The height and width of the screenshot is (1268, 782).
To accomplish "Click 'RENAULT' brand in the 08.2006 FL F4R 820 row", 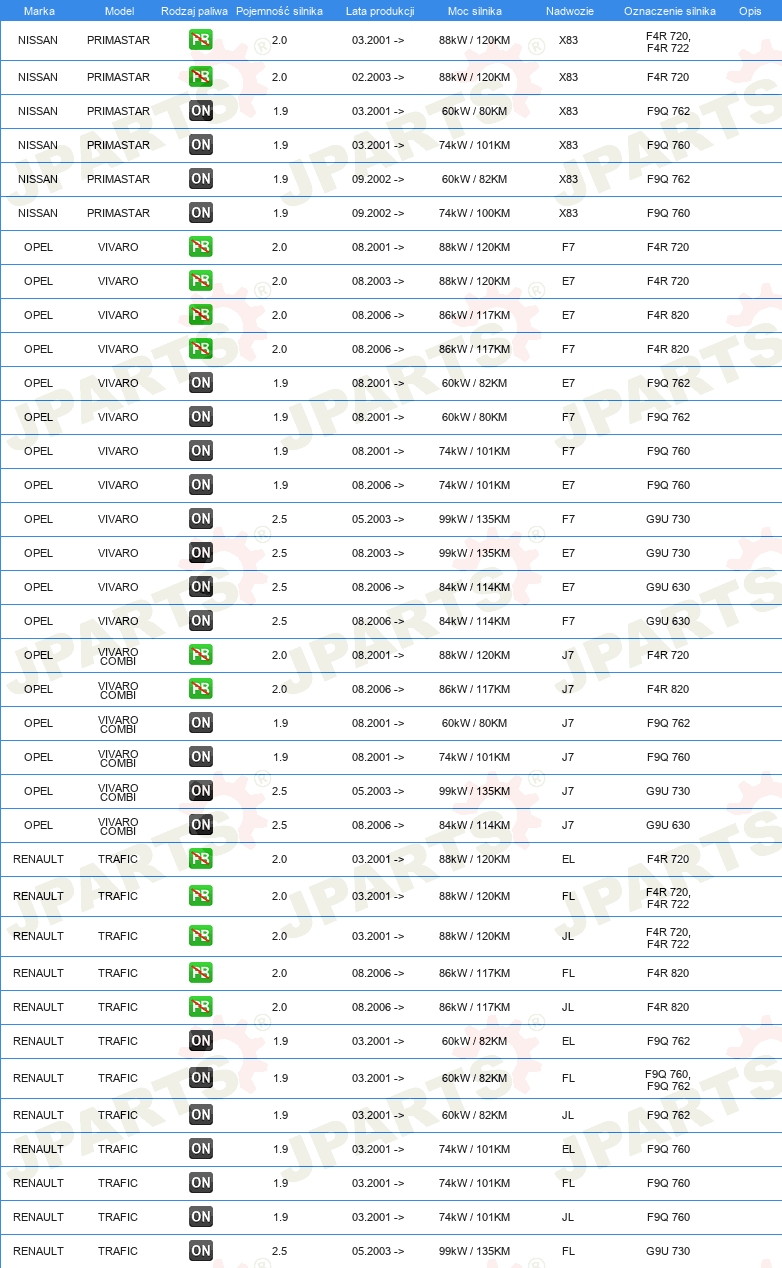I will (x=38, y=973).
